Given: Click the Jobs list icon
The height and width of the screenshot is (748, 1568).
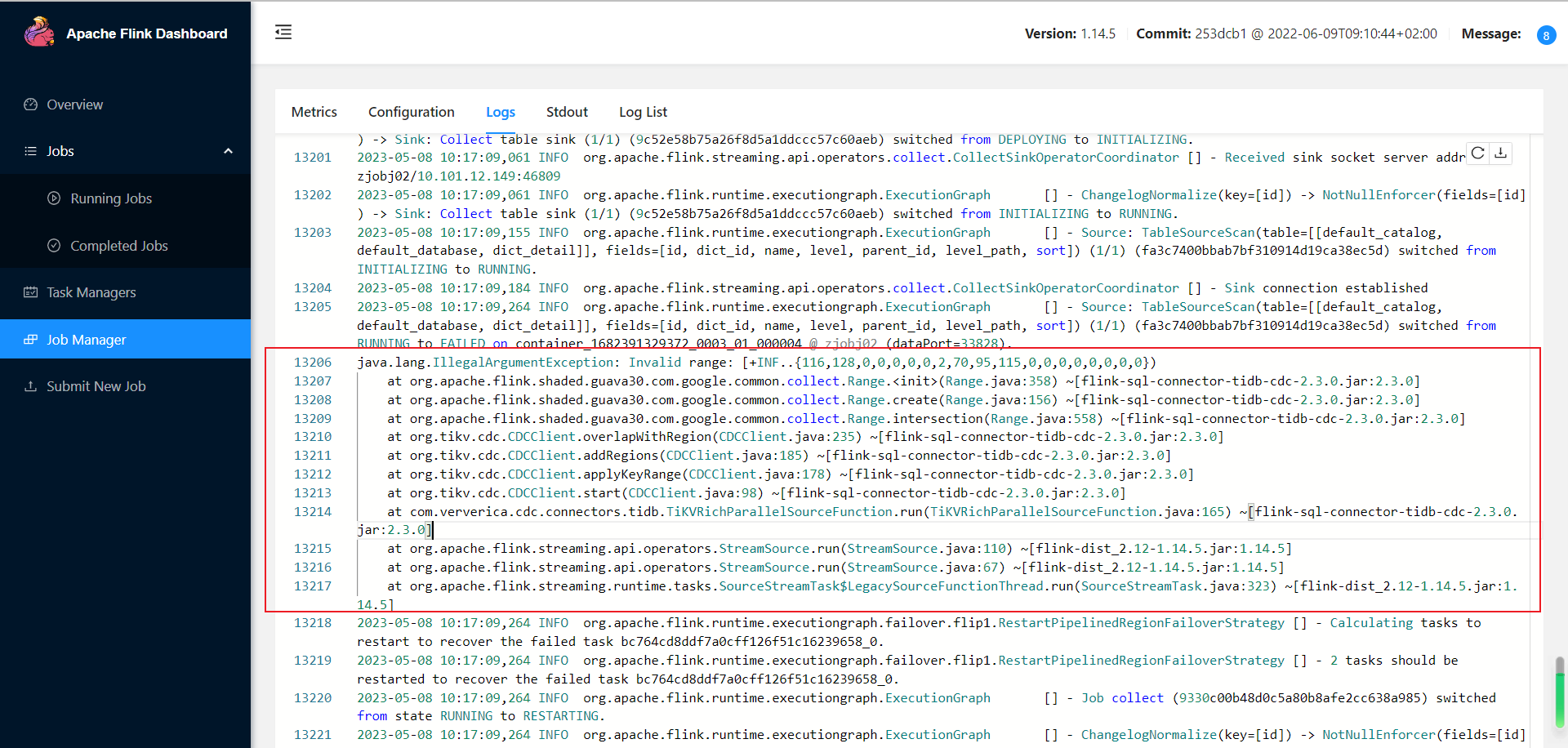Looking at the screenshot, I should pyautogui.click(x=31, y=151).
